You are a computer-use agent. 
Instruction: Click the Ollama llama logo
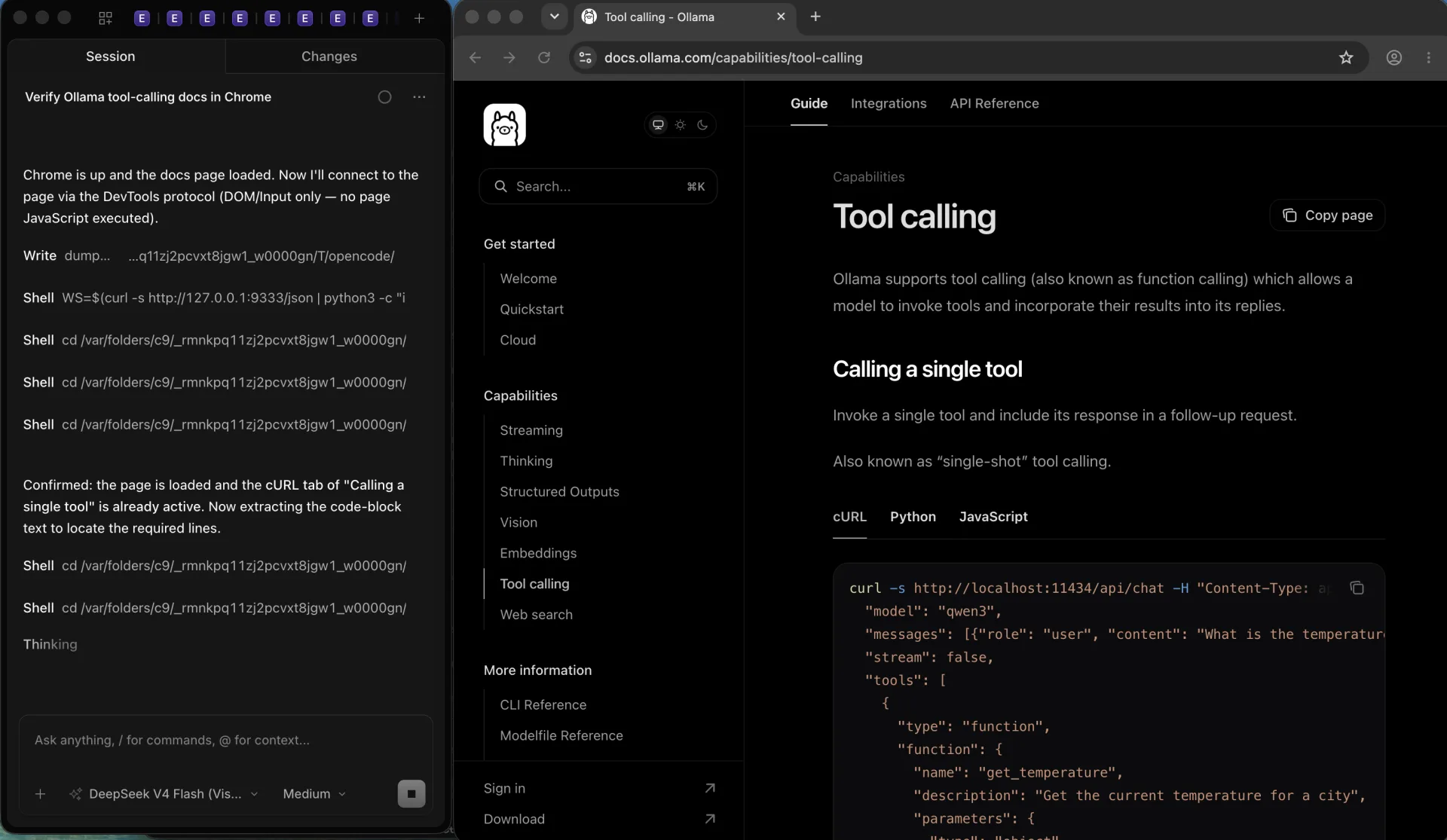tap(504, 124)
